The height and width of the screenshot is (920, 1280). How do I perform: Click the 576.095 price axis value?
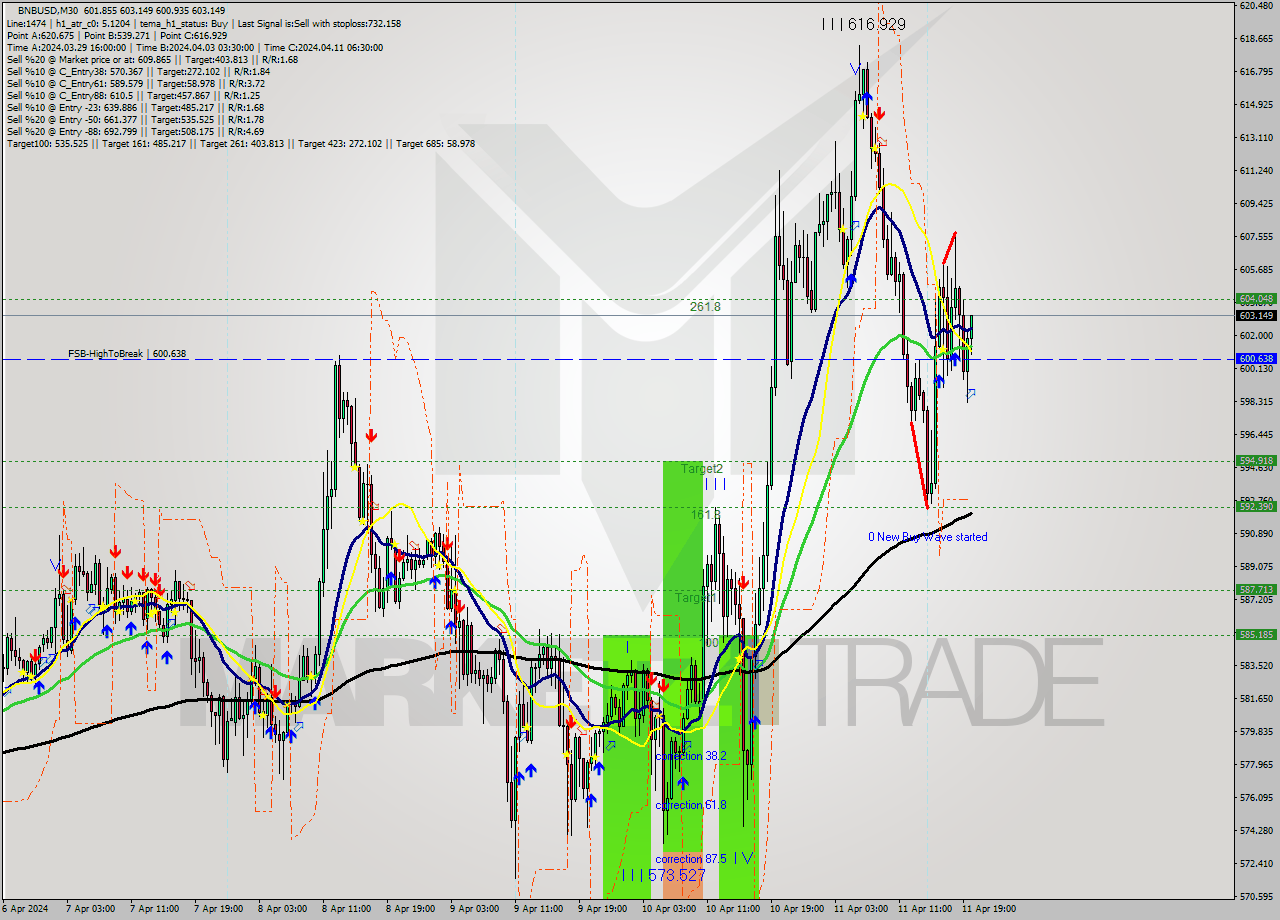(1256, 797)
